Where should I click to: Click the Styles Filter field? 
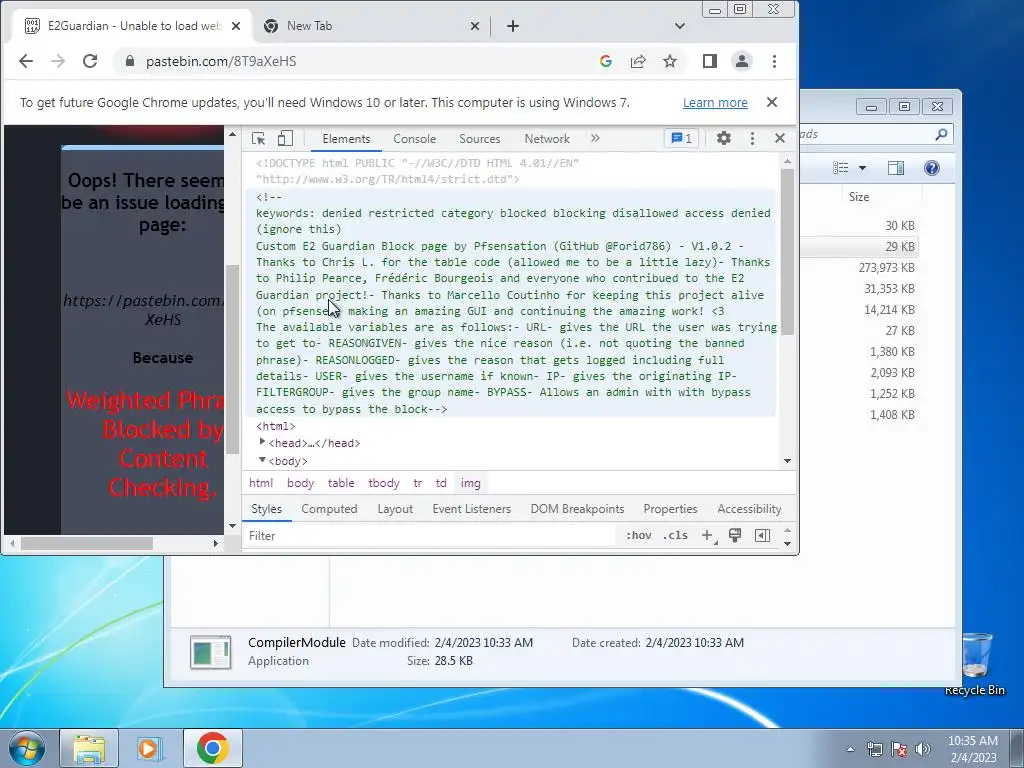click(430, 536)
